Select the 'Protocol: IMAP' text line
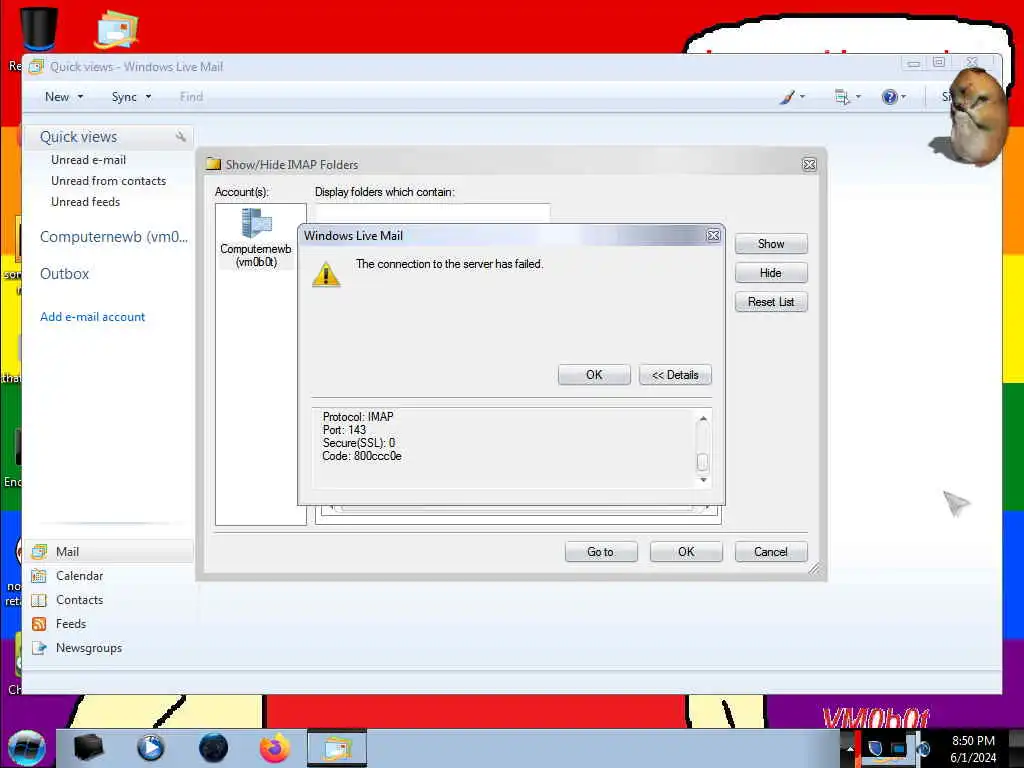The image size is (1024, 768). click(x=358, y=417)
